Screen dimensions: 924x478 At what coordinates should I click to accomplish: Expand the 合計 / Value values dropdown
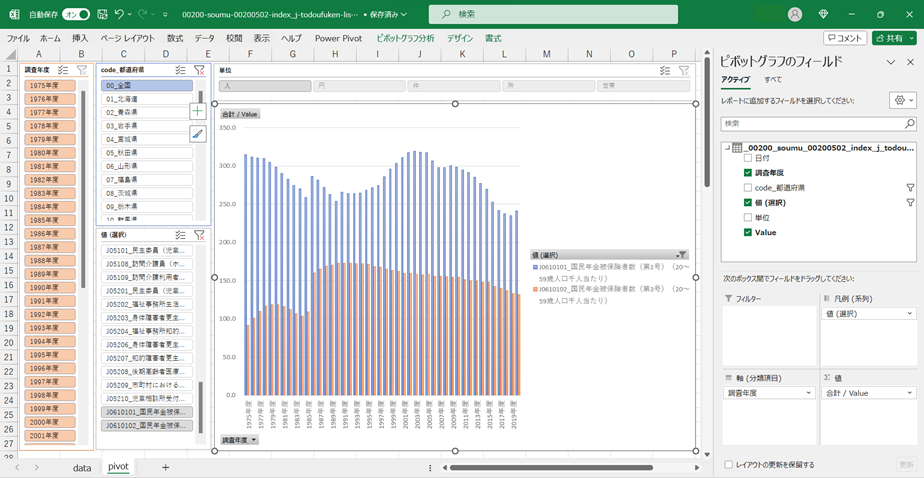click(908, 393)
